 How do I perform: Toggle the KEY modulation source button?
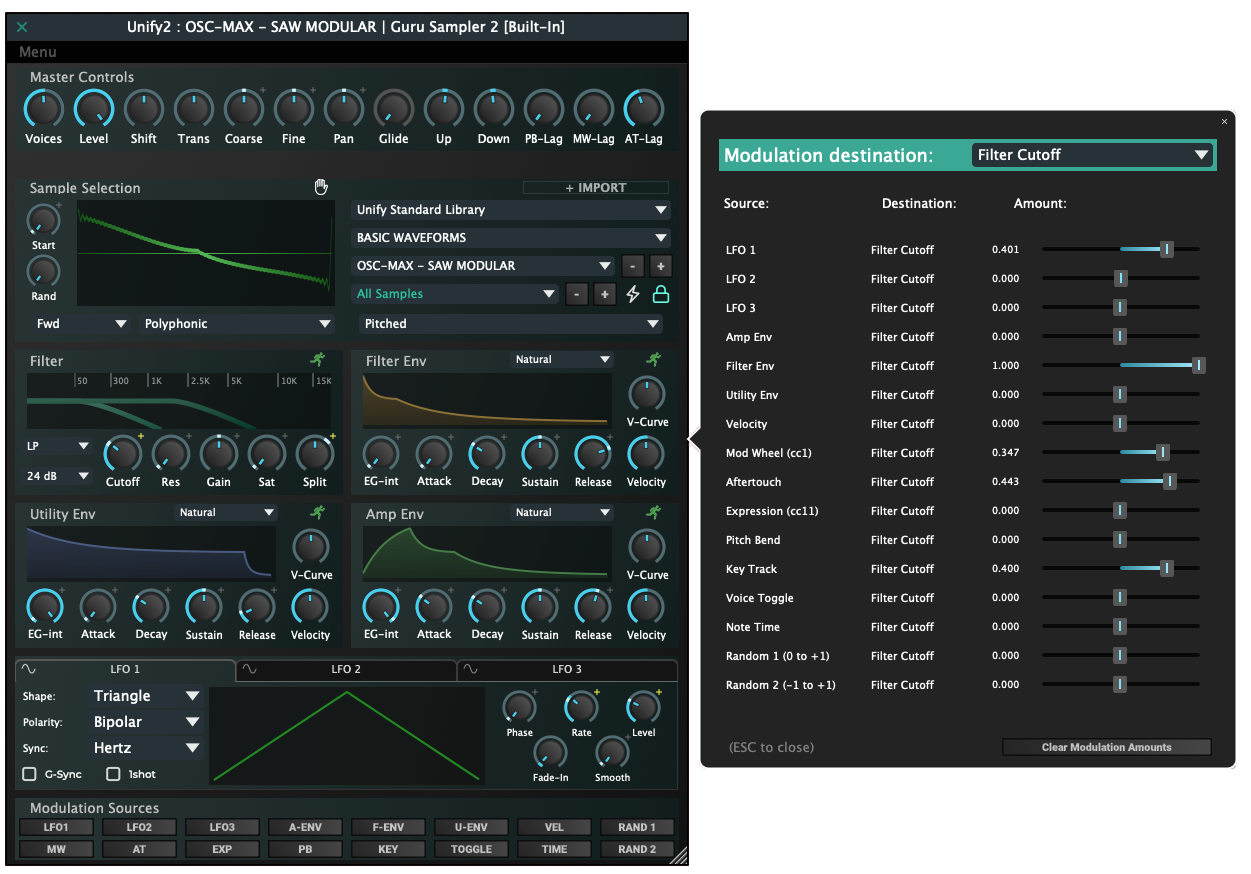388,849
